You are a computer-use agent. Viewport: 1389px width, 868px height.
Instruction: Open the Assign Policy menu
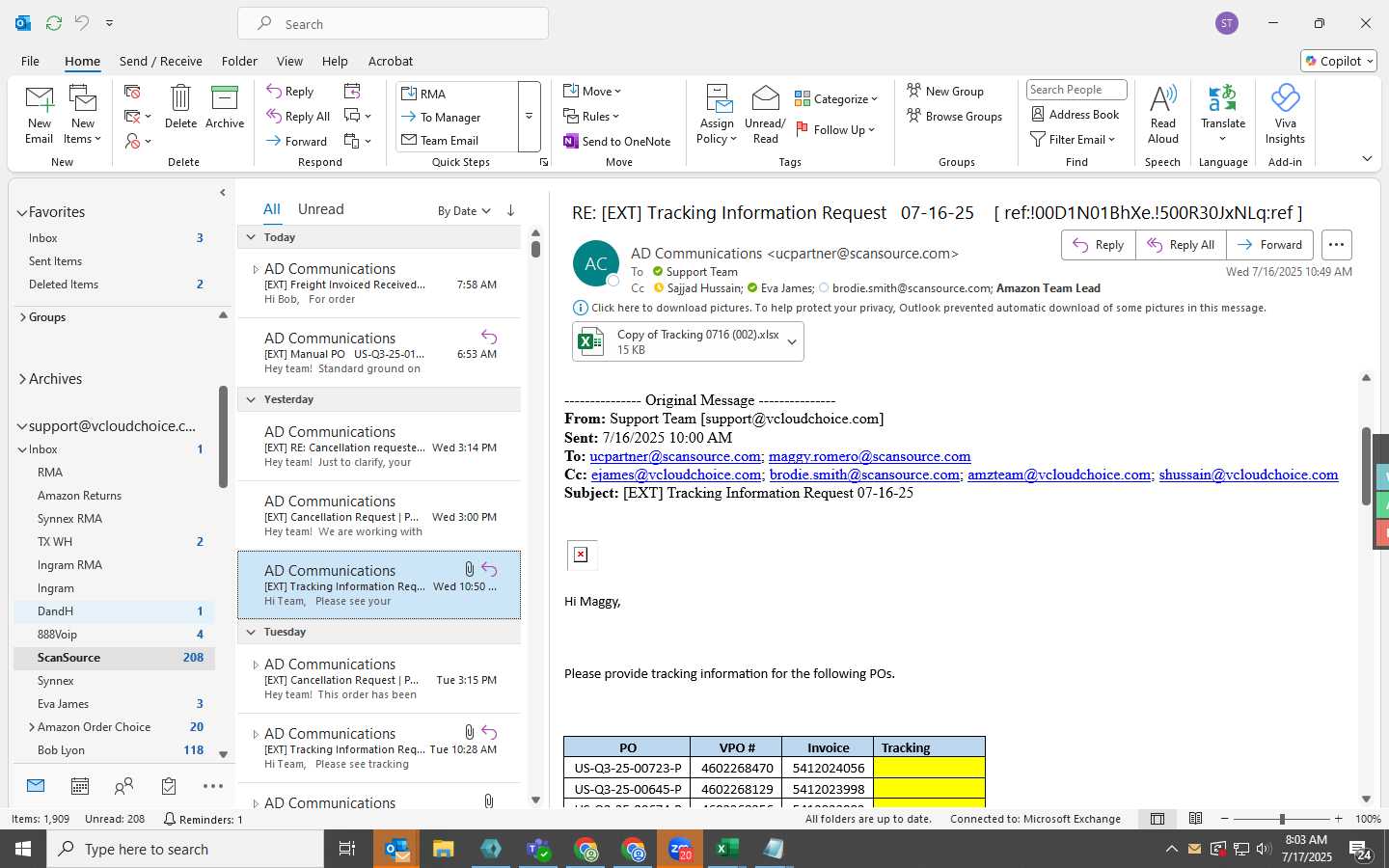tap(717, 115)
